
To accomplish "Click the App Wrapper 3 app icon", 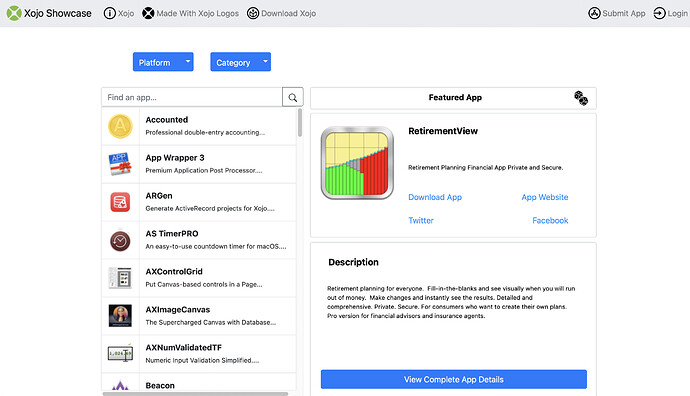I will click(x=120, y=164).
